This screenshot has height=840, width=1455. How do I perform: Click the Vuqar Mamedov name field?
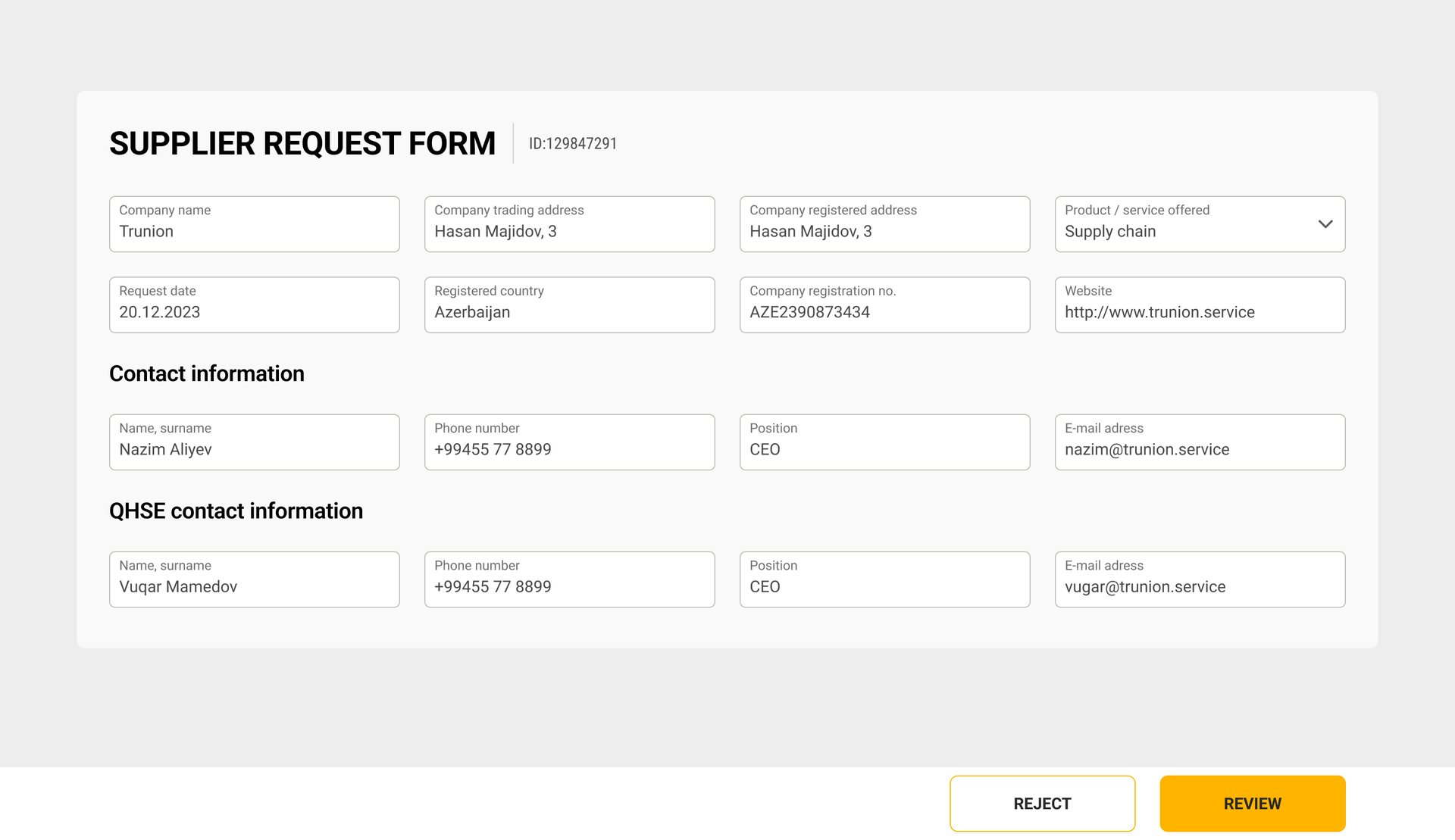click(254, 579)
